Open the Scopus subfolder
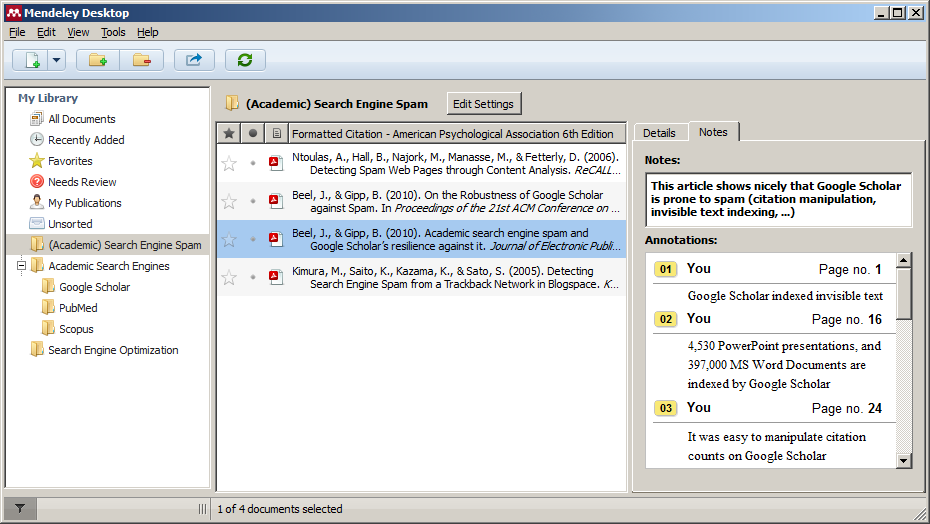The height and width of the screenshot is (524, 930). pos(76,329)
